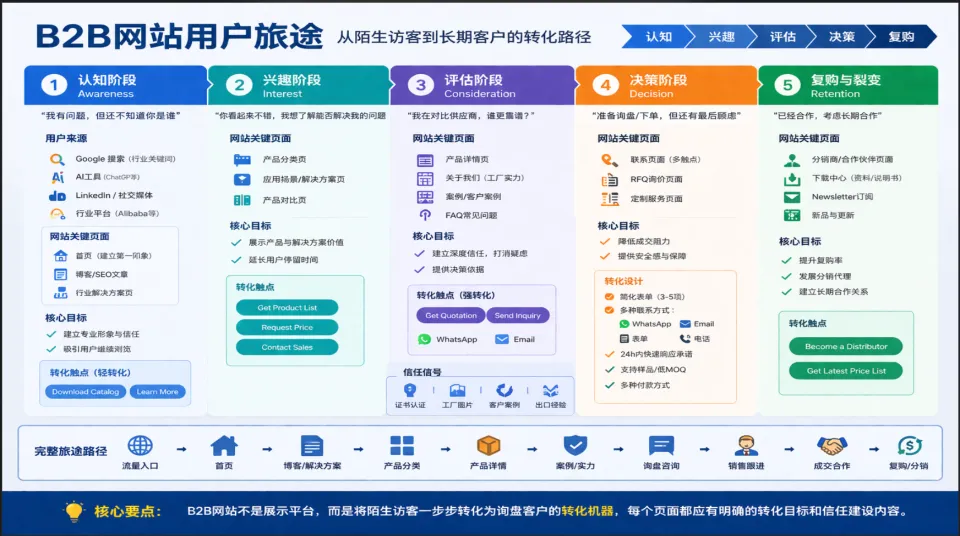Select the 认知 step in the top arrow bar
Image resolution: width=960 pixels, height=536 pixels.
[x=659, y=37]
